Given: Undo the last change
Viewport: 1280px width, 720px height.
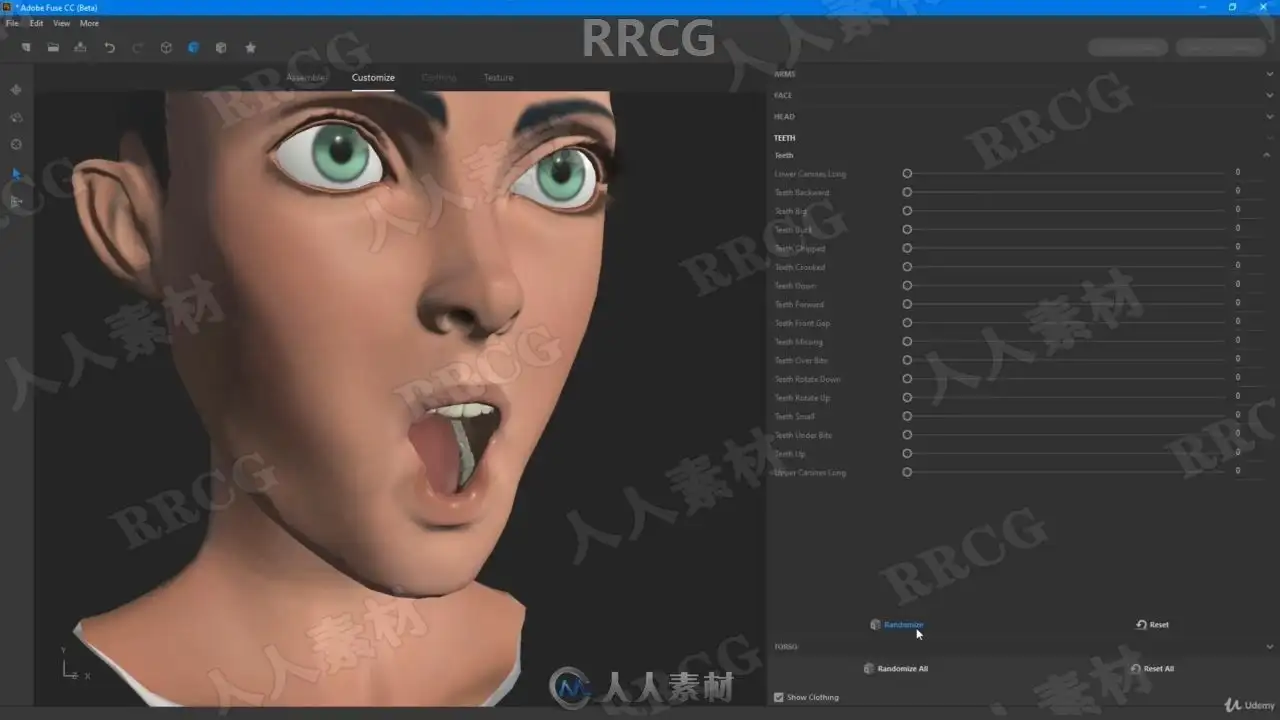Looking at the screenshot, I should [x=109, y=47].
